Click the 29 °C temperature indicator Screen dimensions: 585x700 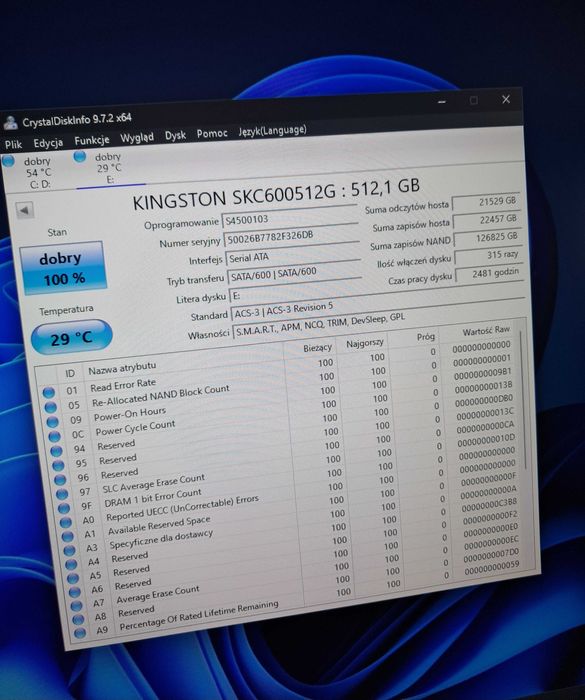[x=71, y=339]
